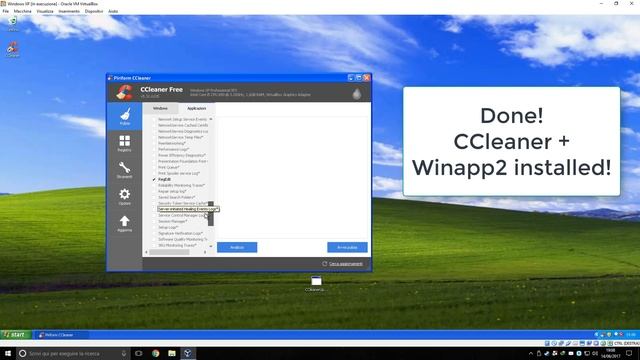Open the Windows 10 notification center
Screen dimensions: 640x360
click(629, 353)
